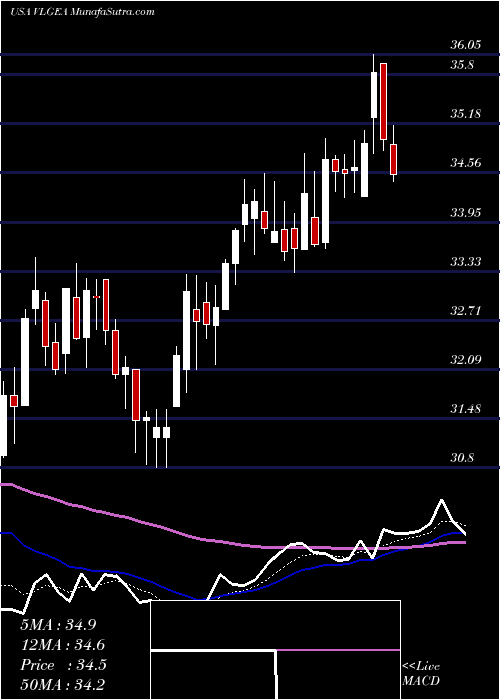Viewport: 500px width, 700px height.
Task: Click the '12MA : 34.6' readout
Action: point(63,645)
